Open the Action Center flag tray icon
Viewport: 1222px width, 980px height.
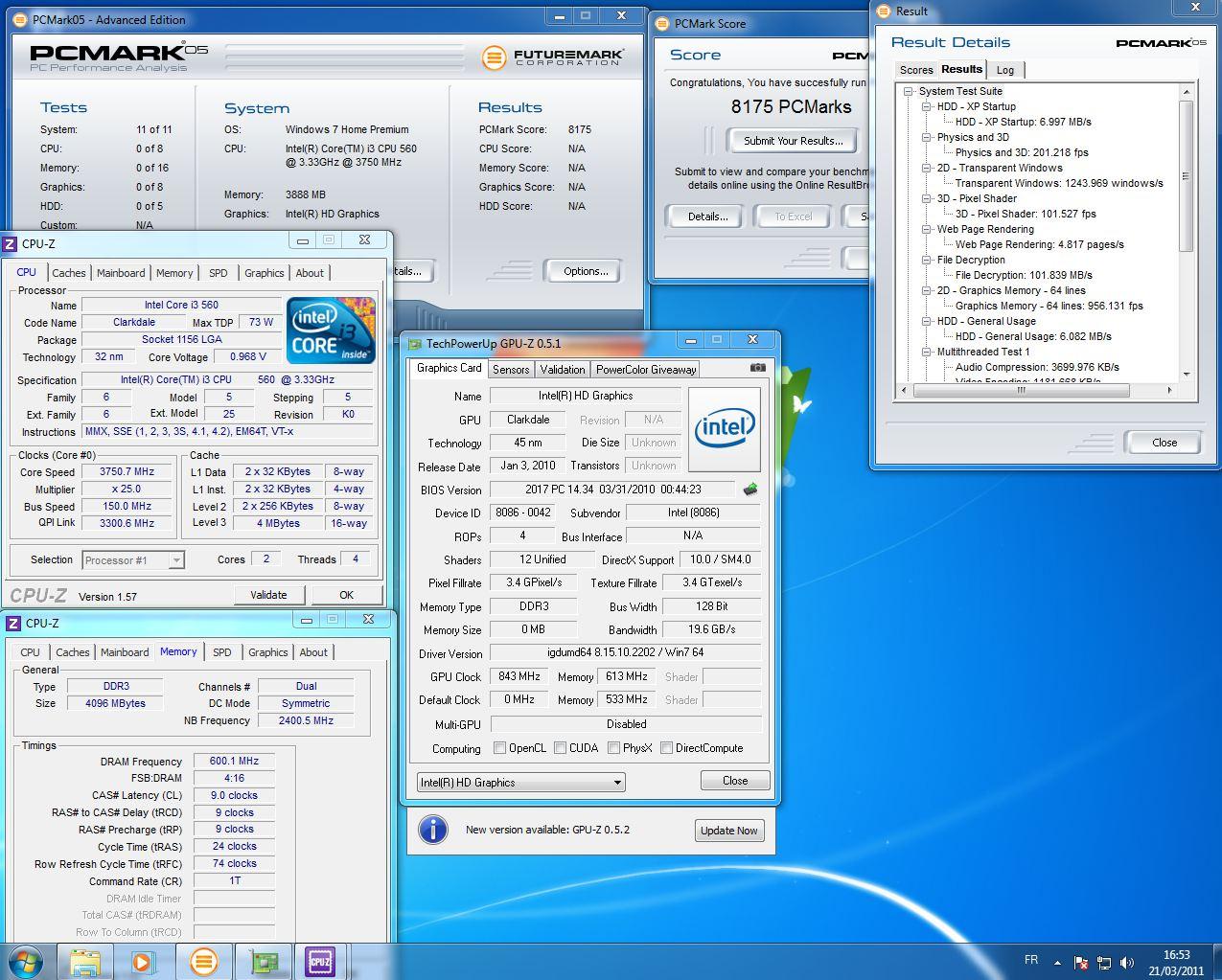pyautogui.click(x=1081, y=963)
